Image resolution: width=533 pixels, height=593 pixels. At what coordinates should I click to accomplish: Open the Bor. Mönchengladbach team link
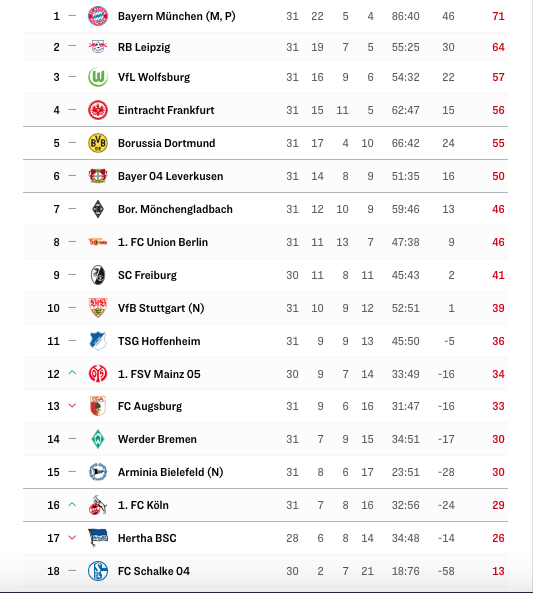pos(175,209)
